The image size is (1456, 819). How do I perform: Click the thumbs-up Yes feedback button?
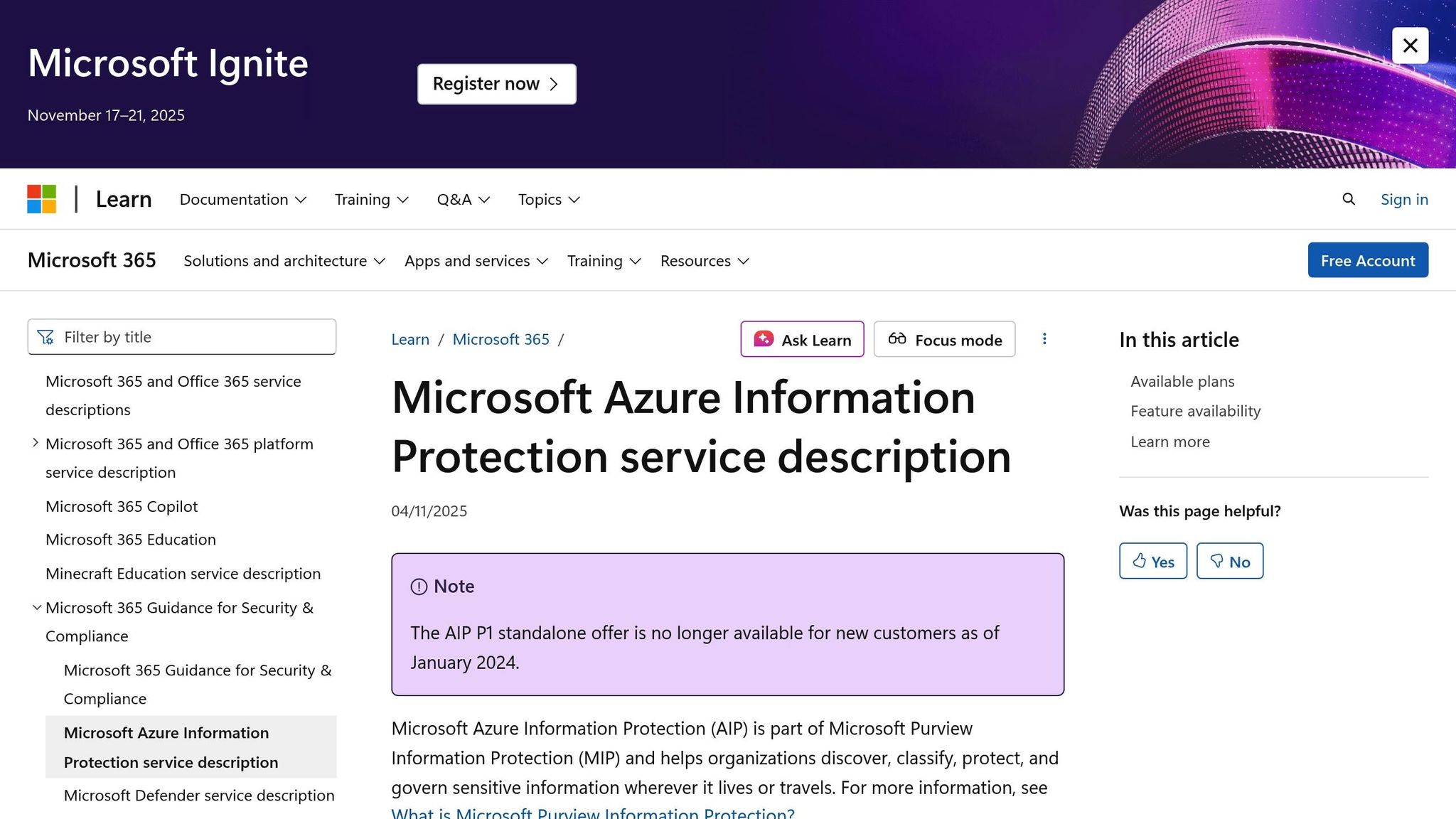point(1152,561)
